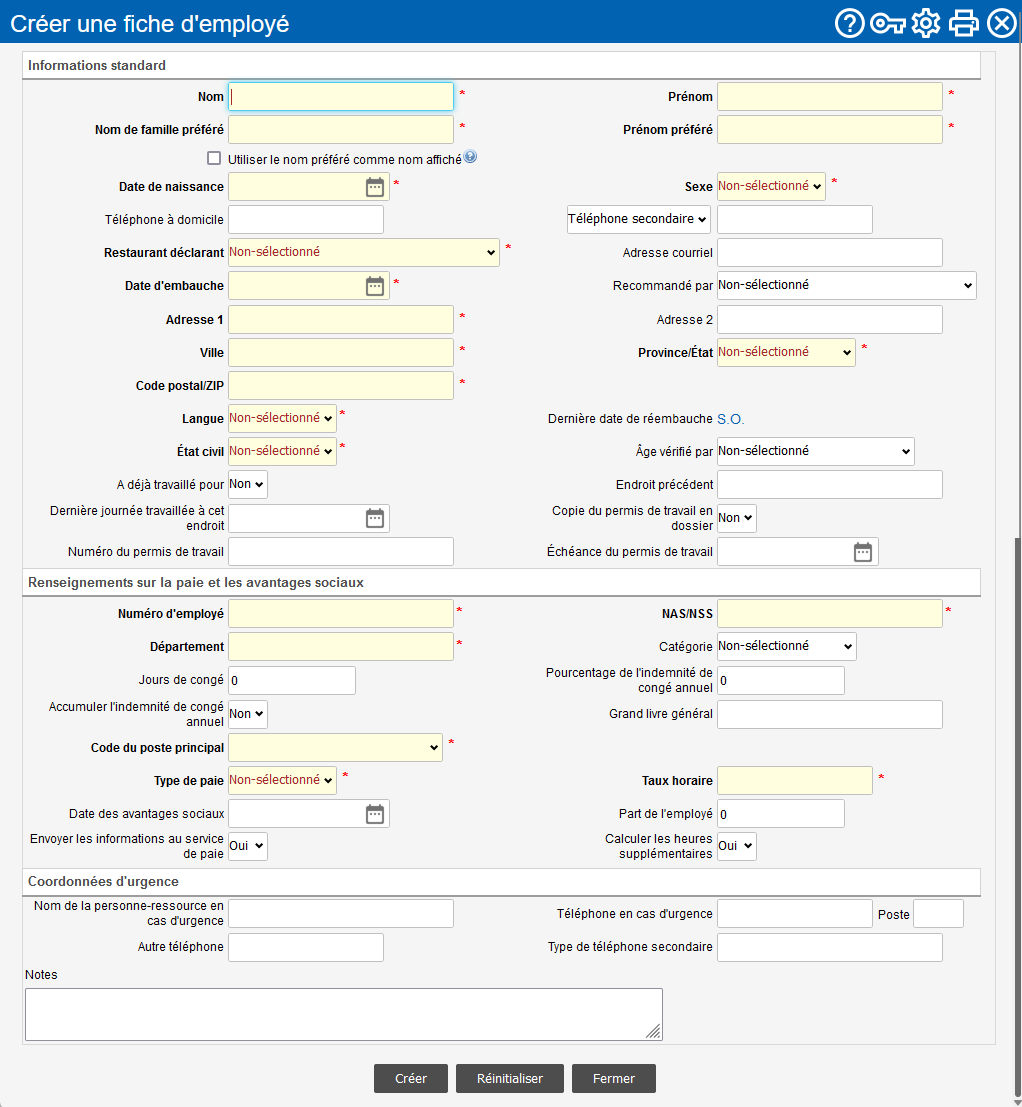Click the Pourcentage de l'indemnité de congé field
Viewport: 1022px width, 1107px height.
tap(781, 681)
